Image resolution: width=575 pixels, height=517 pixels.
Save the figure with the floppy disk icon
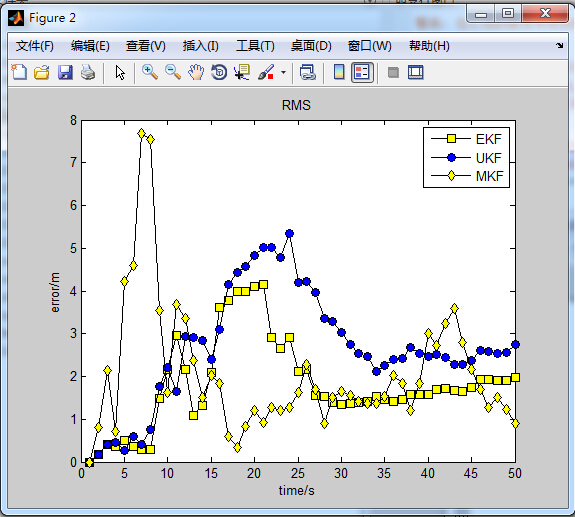tap(65, 72)
